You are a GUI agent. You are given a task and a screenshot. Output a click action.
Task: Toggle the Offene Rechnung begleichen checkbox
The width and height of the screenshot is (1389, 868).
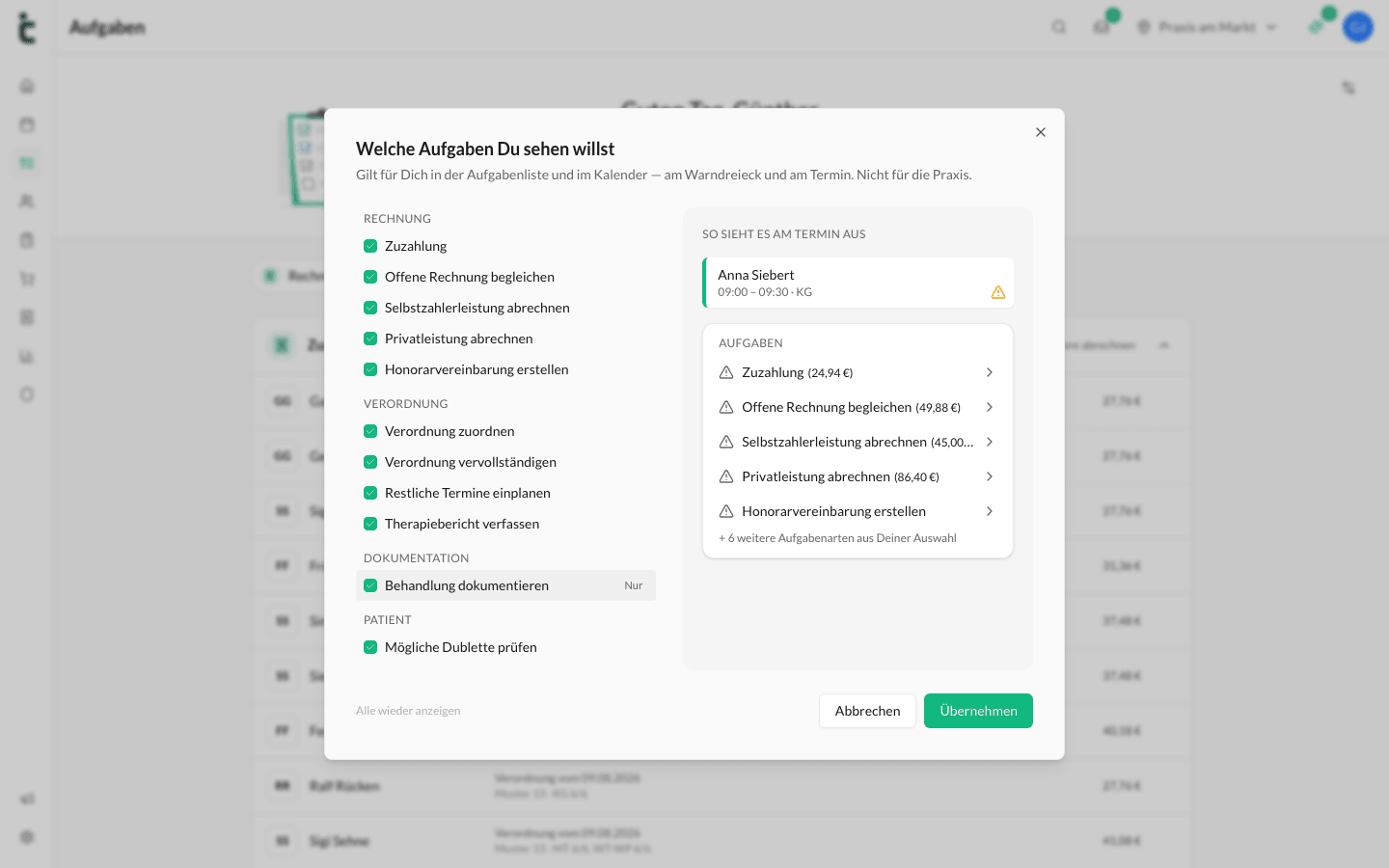(x=370, y=277)
